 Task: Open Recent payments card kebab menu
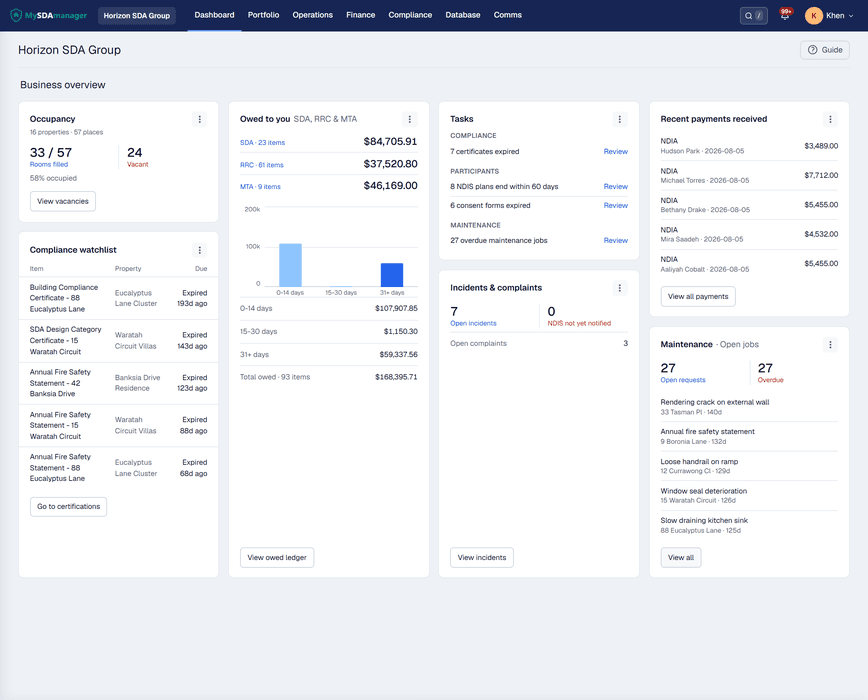[830, 119]
